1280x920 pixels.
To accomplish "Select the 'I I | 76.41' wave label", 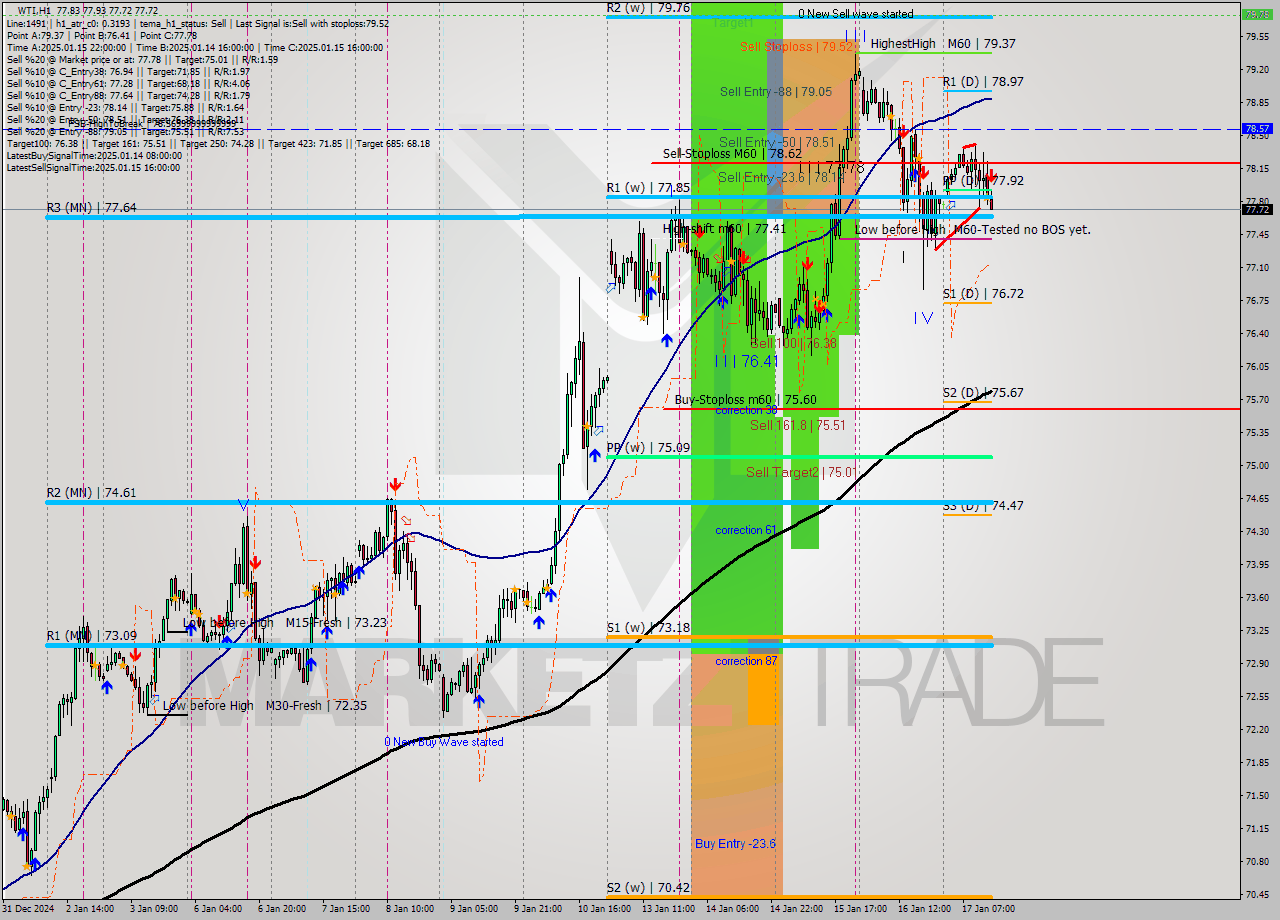I will (x=747, y=361).
